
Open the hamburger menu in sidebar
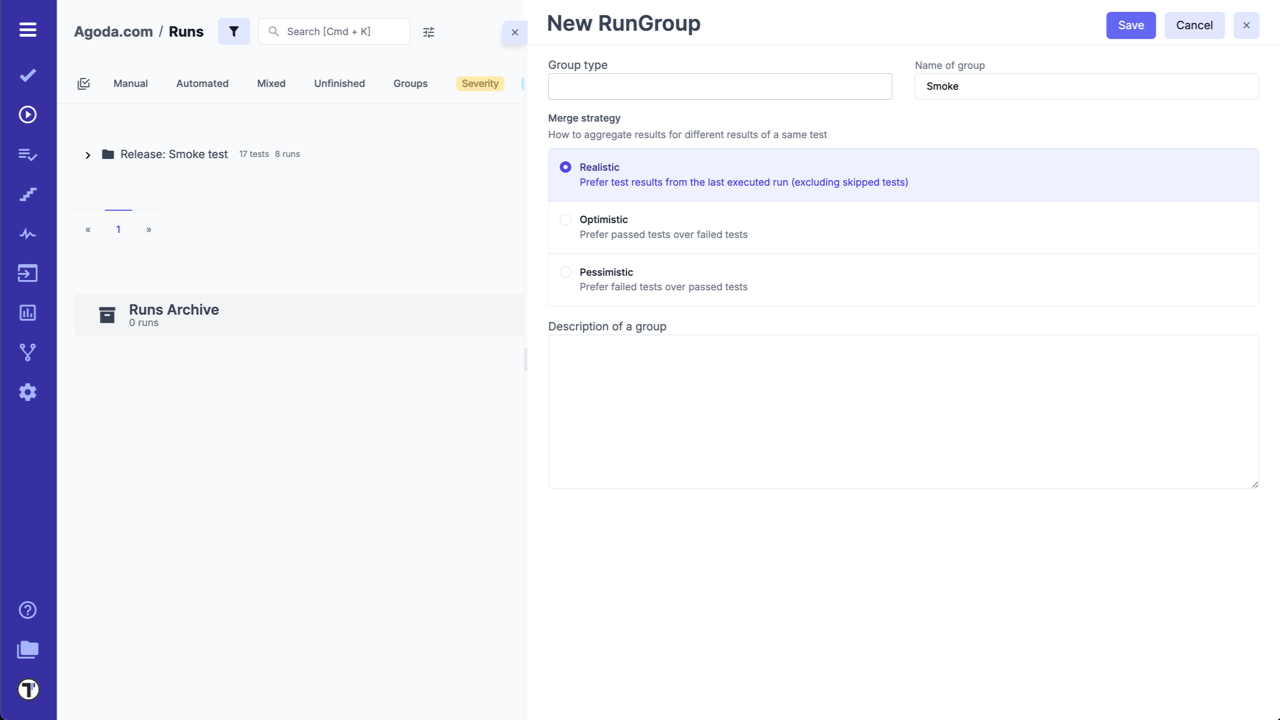pyautogui.click(x=28, y=30)
